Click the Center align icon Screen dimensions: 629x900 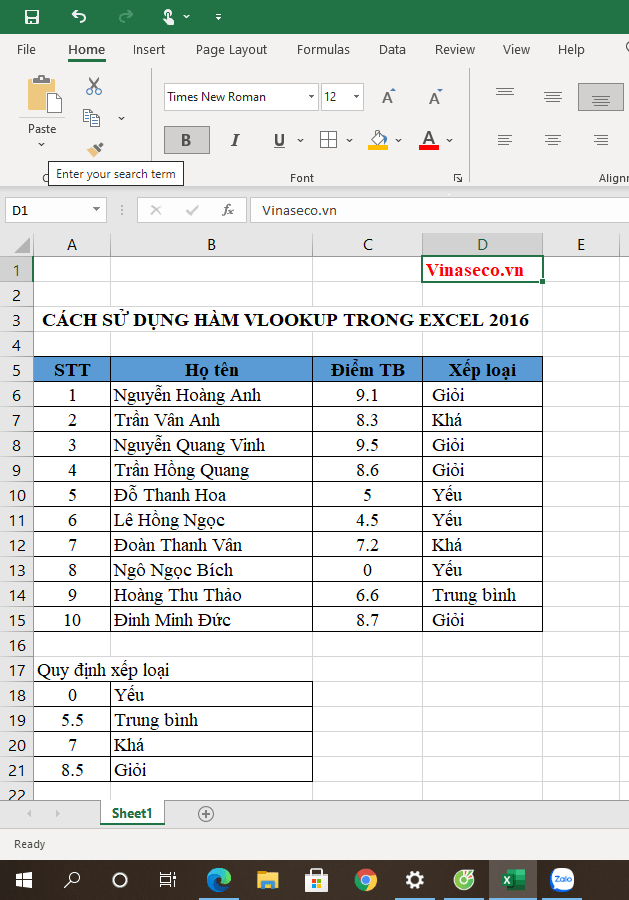[x=552, y=140]
